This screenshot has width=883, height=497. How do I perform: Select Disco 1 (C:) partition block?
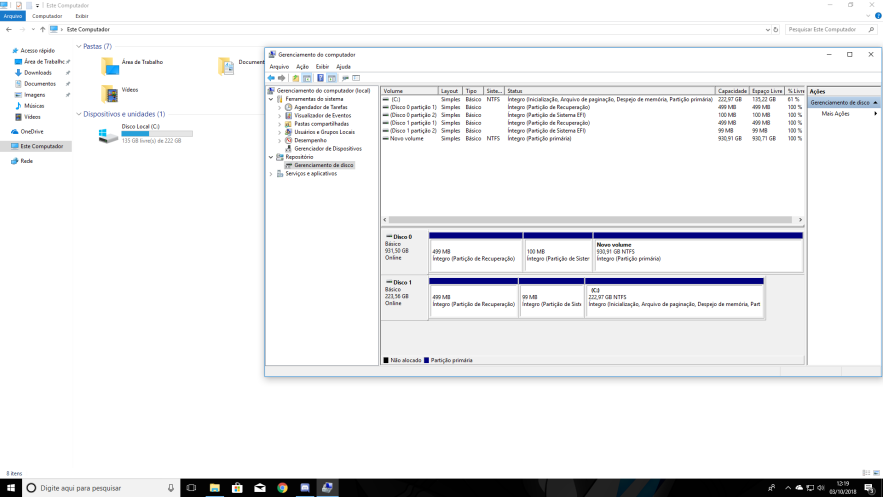(674, 298)
